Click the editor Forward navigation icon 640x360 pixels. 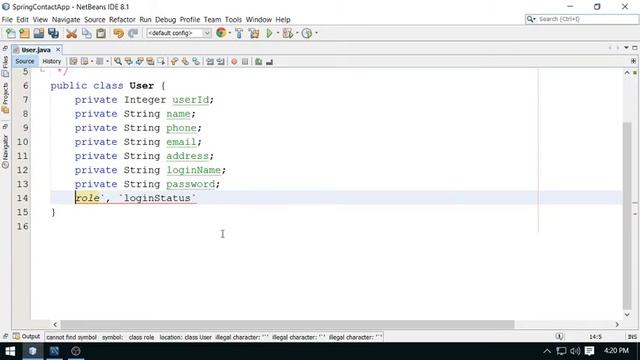(99, 62)
